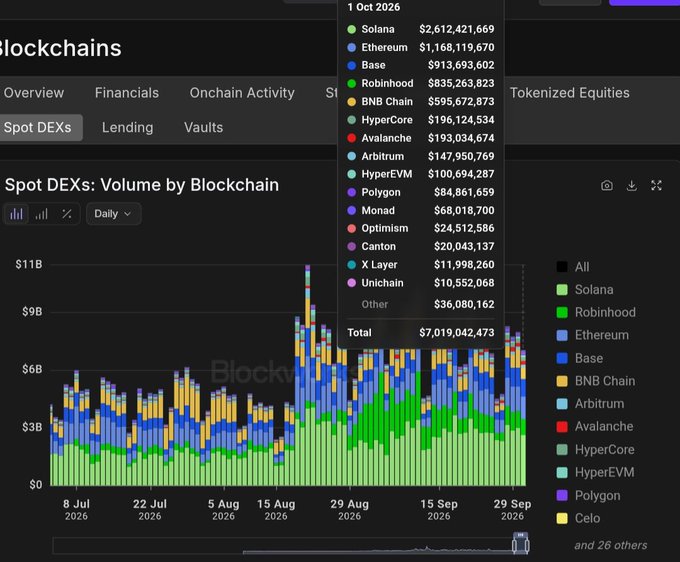The image size is (680, 562).
Task: Click the '1 Oct 2026' tooltip date
Action: 374,7
